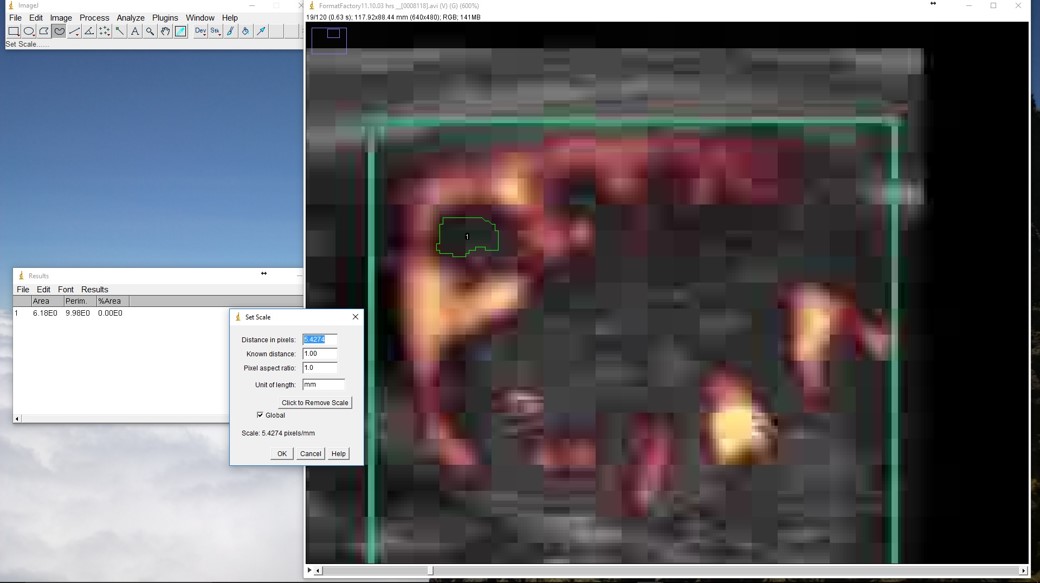This screenshot has height=583, width=1040.
Task: Activate the Magnifying glass tool
Action: click(150, 32)
